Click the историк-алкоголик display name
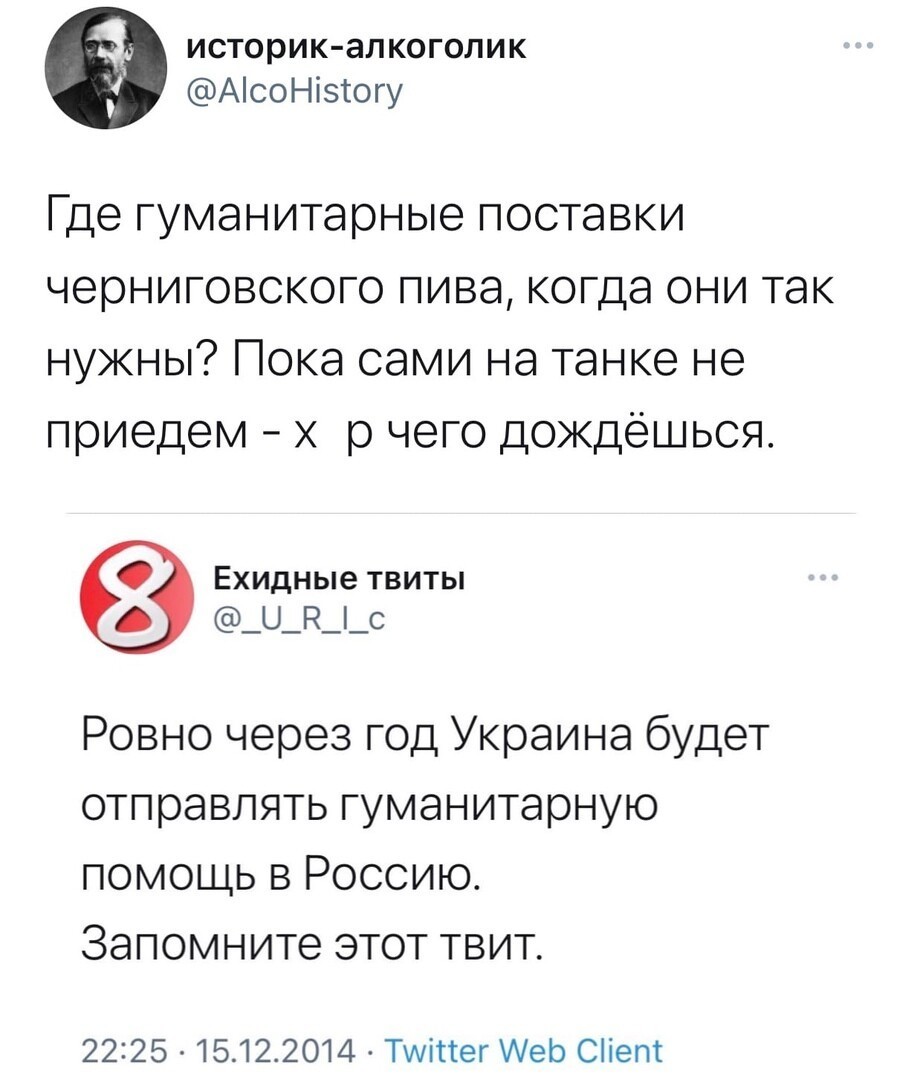 click(x=357, y=46)
